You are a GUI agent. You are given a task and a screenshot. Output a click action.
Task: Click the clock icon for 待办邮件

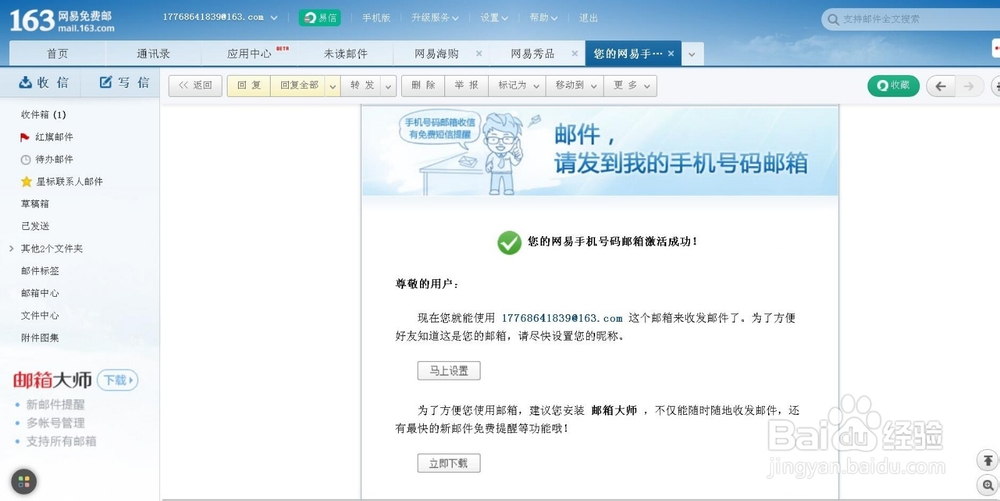[x=26, y=159]
